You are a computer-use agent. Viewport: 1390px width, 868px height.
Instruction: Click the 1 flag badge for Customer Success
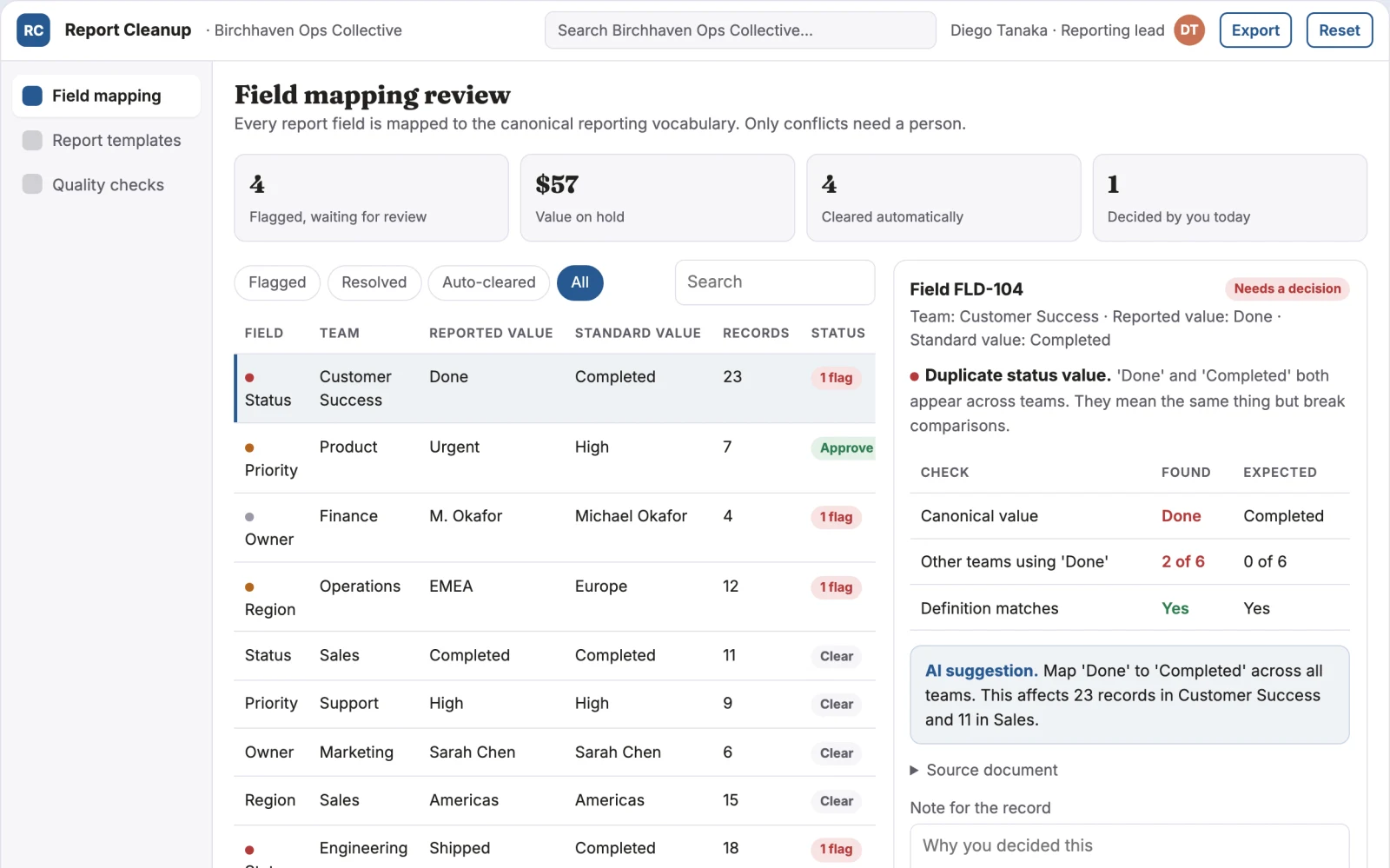pyautogui.click(x=836, y=378)
